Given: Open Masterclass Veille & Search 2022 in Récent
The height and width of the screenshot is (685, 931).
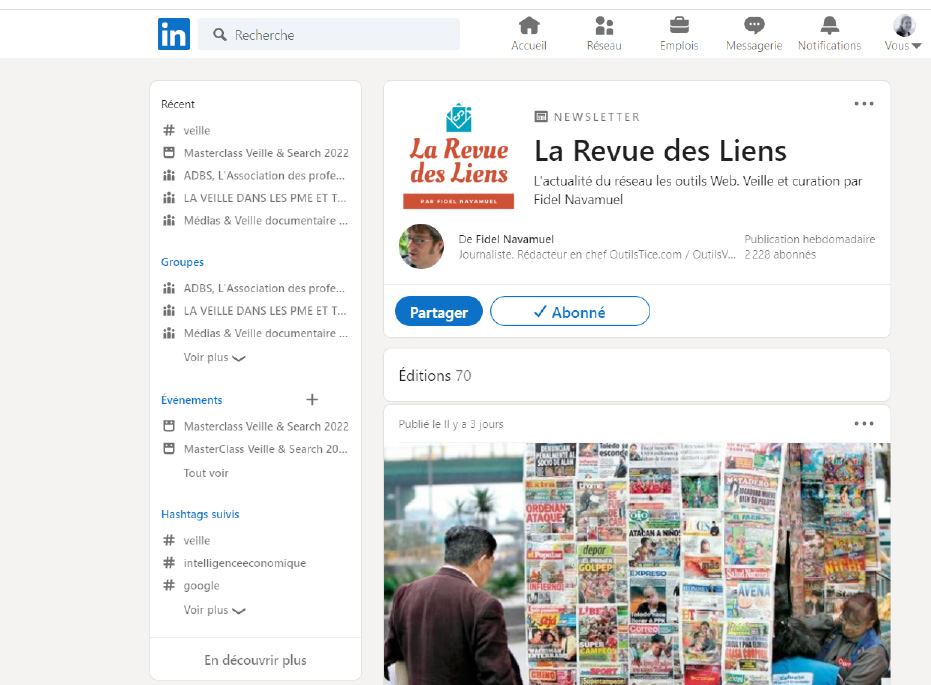Looking at the screenshot, I should click(266, 153).
